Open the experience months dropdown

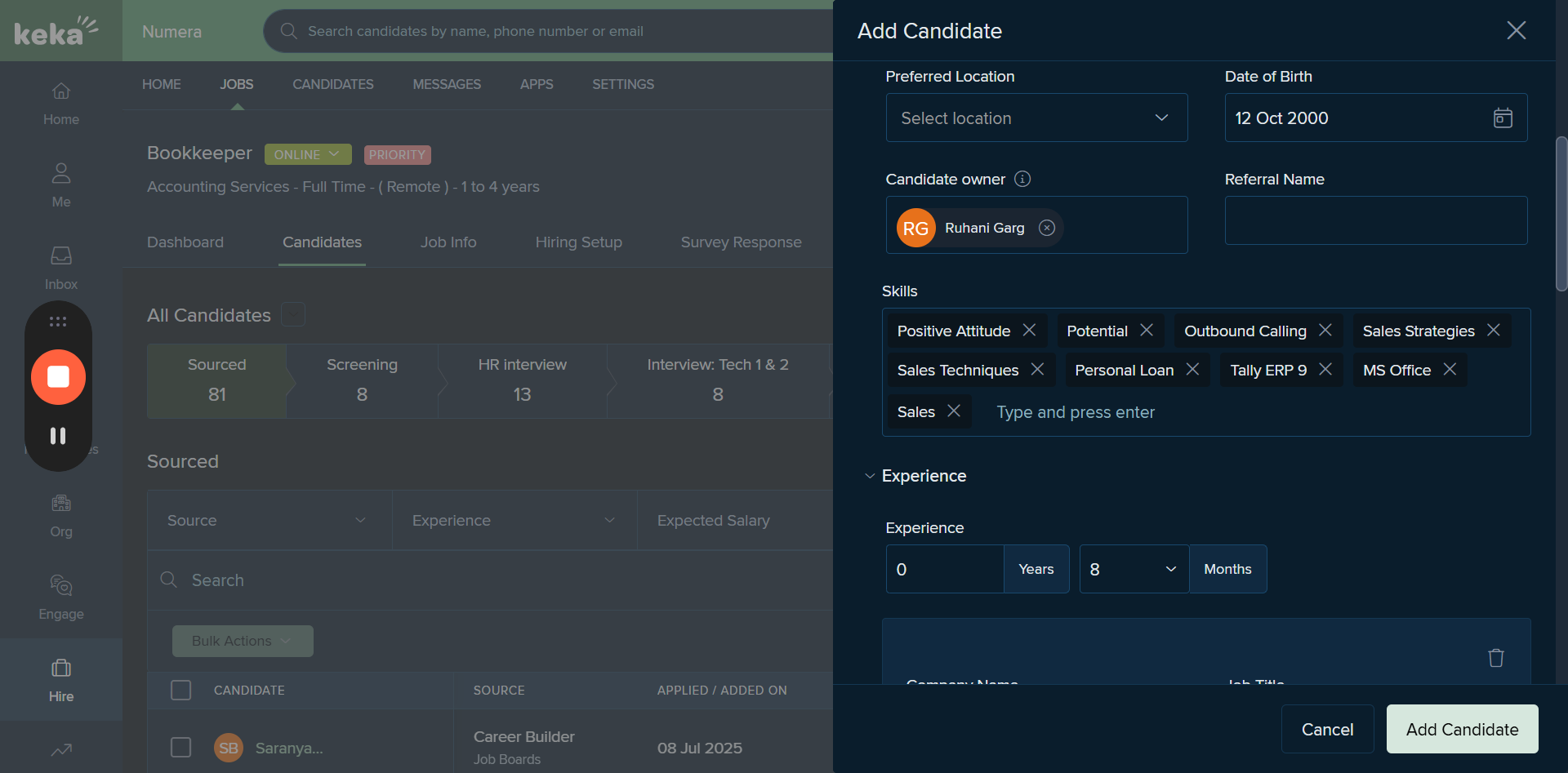click(1134, 569)
